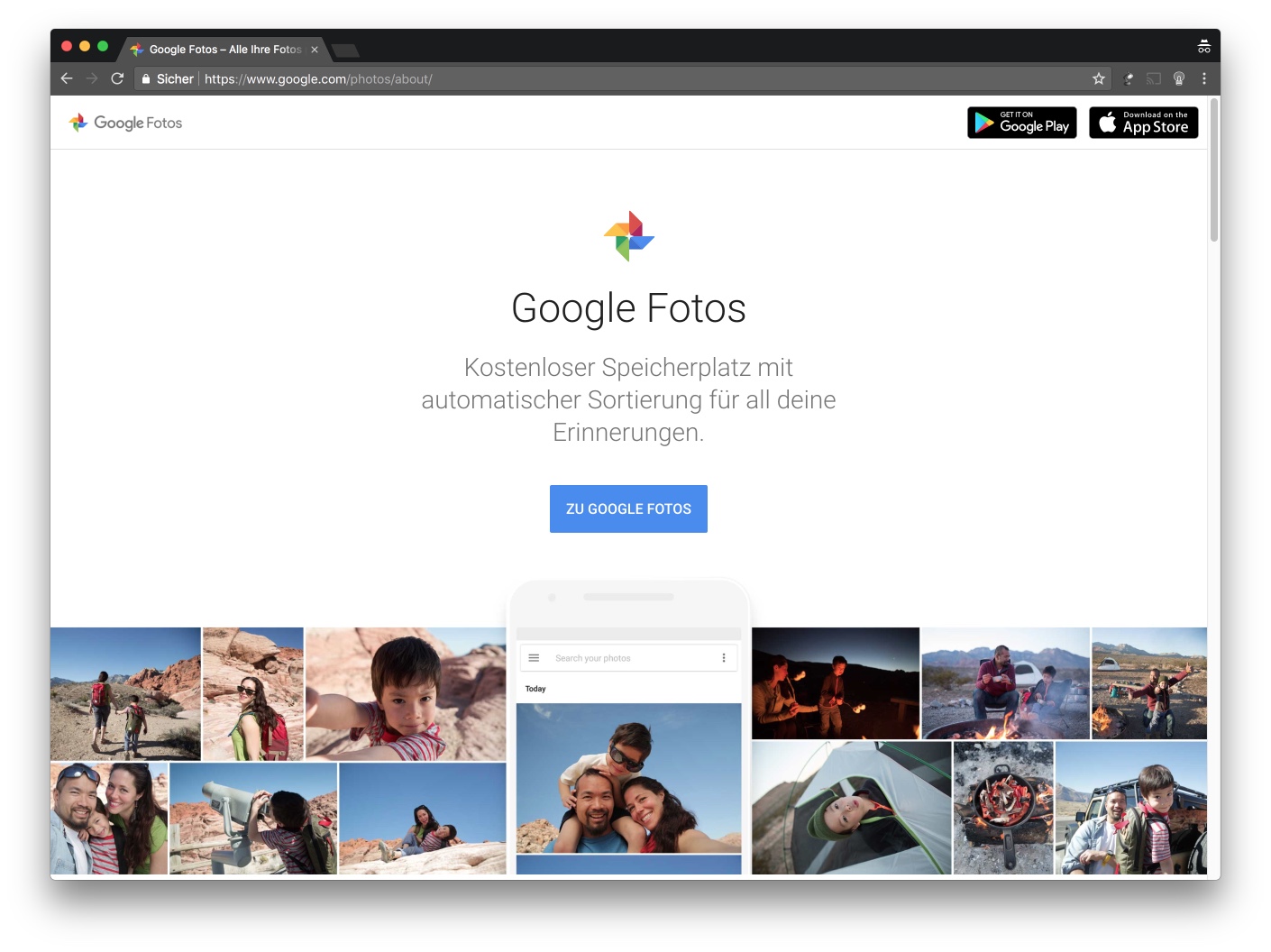Screen dimensions: 1271x952
Task: Open close-up photo of boy in striped shirt
Action: (x=406, y=694)
